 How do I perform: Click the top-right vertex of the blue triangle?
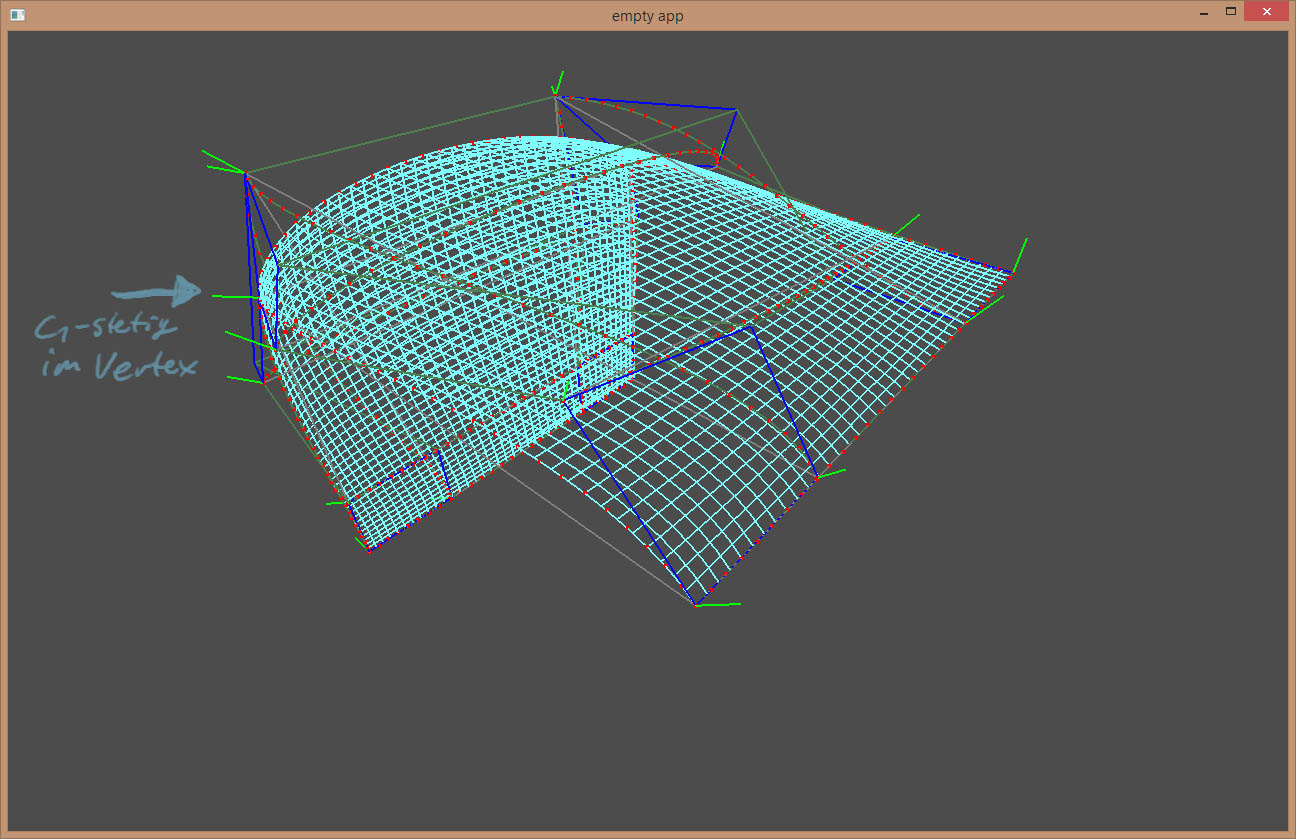[x=735, y=109]
